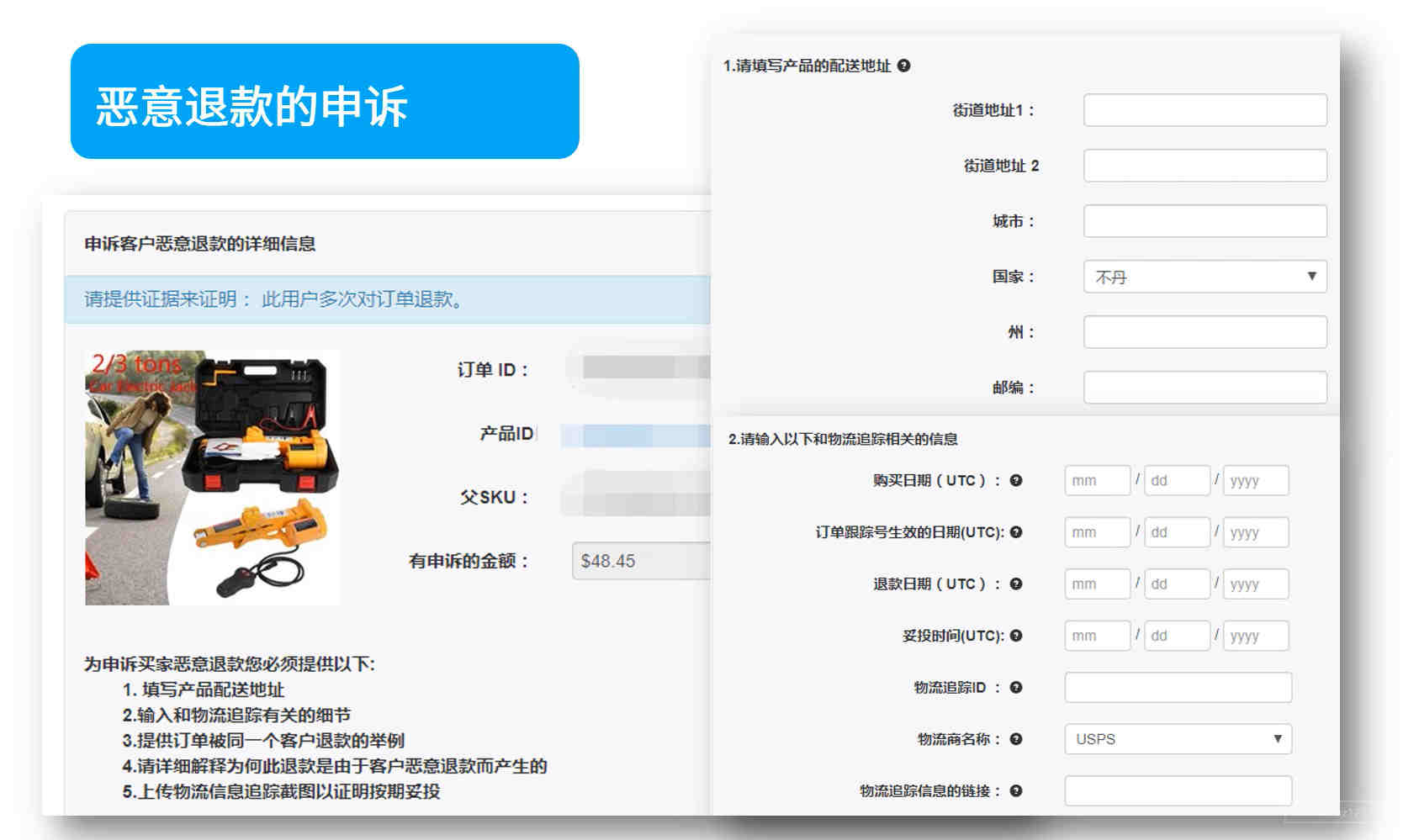Image resolution: width=1419 pixels, height=840 pixels.
Task: Click help icon next to 购买日期 (UTC)
Action: pyautogui.click(x=1016, y=480)
